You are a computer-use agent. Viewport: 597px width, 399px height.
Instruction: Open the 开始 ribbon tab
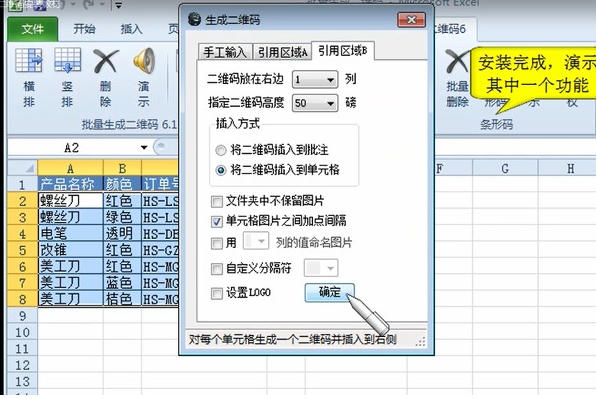click(x=84, y=29)
